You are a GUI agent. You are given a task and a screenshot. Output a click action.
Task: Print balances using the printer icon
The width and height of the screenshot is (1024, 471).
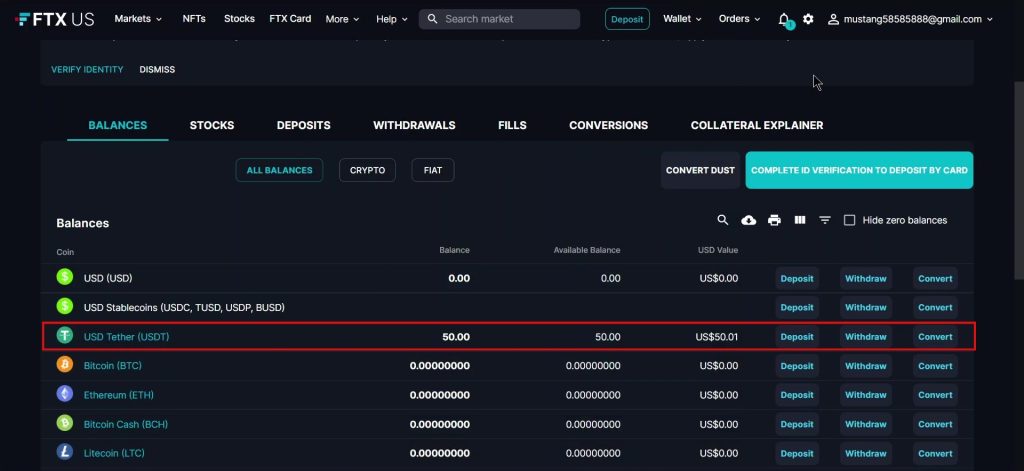point(775,220)
